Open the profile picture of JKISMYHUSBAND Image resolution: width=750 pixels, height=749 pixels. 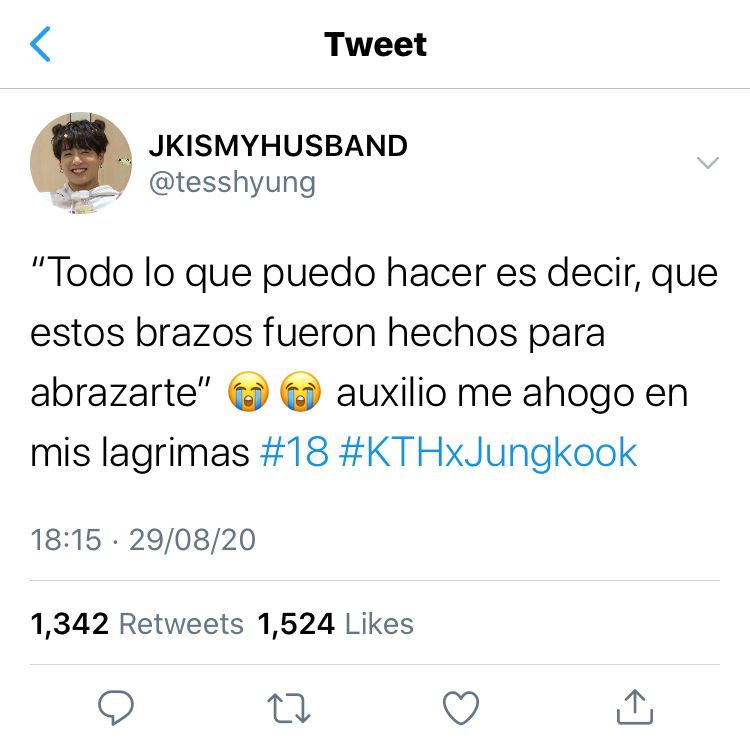[x=81, y=163]
